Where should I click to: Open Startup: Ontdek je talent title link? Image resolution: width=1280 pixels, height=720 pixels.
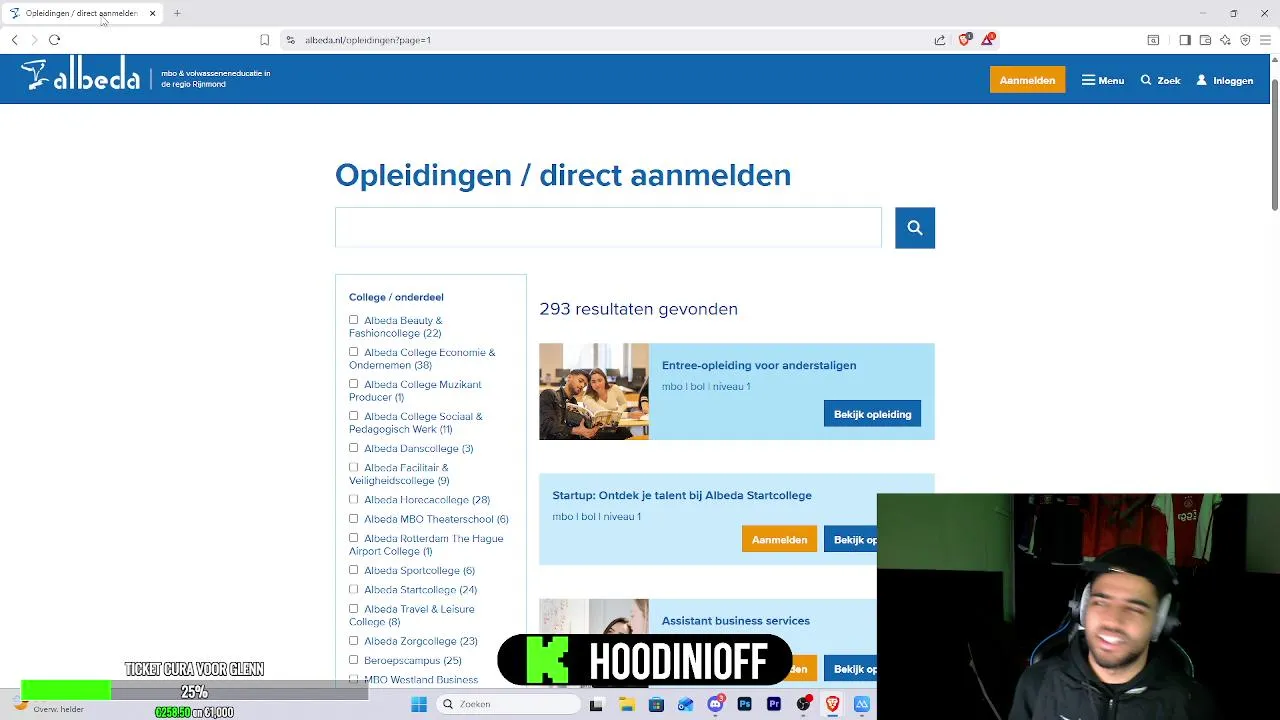tap(682, 495)
